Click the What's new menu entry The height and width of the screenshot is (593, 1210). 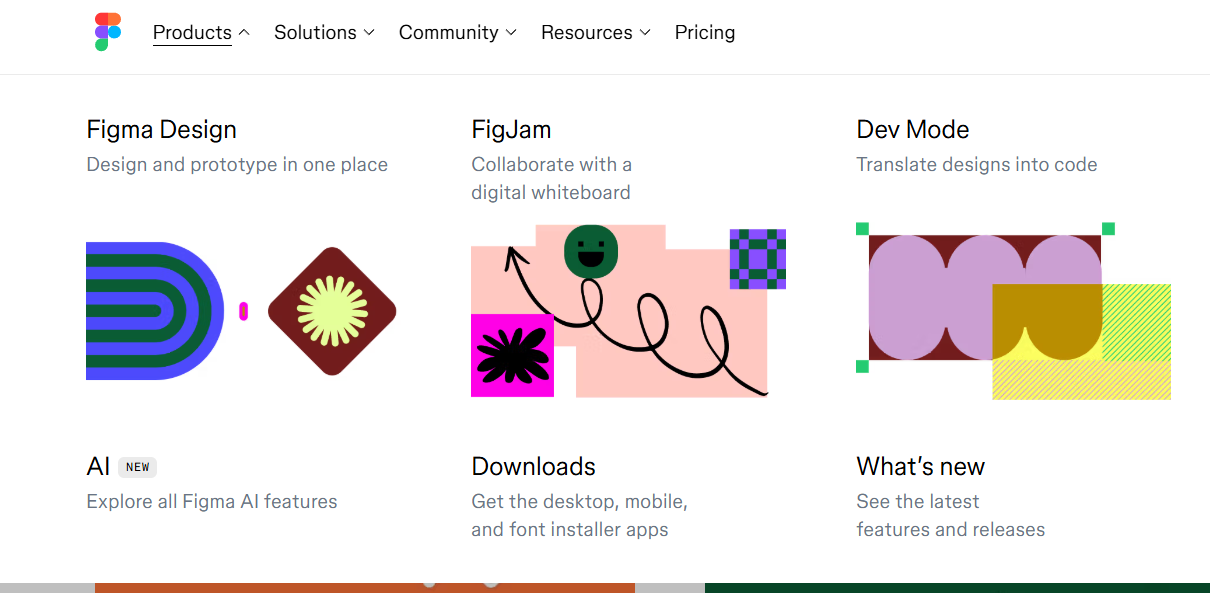pyautogui.click(x=920, y=466)
